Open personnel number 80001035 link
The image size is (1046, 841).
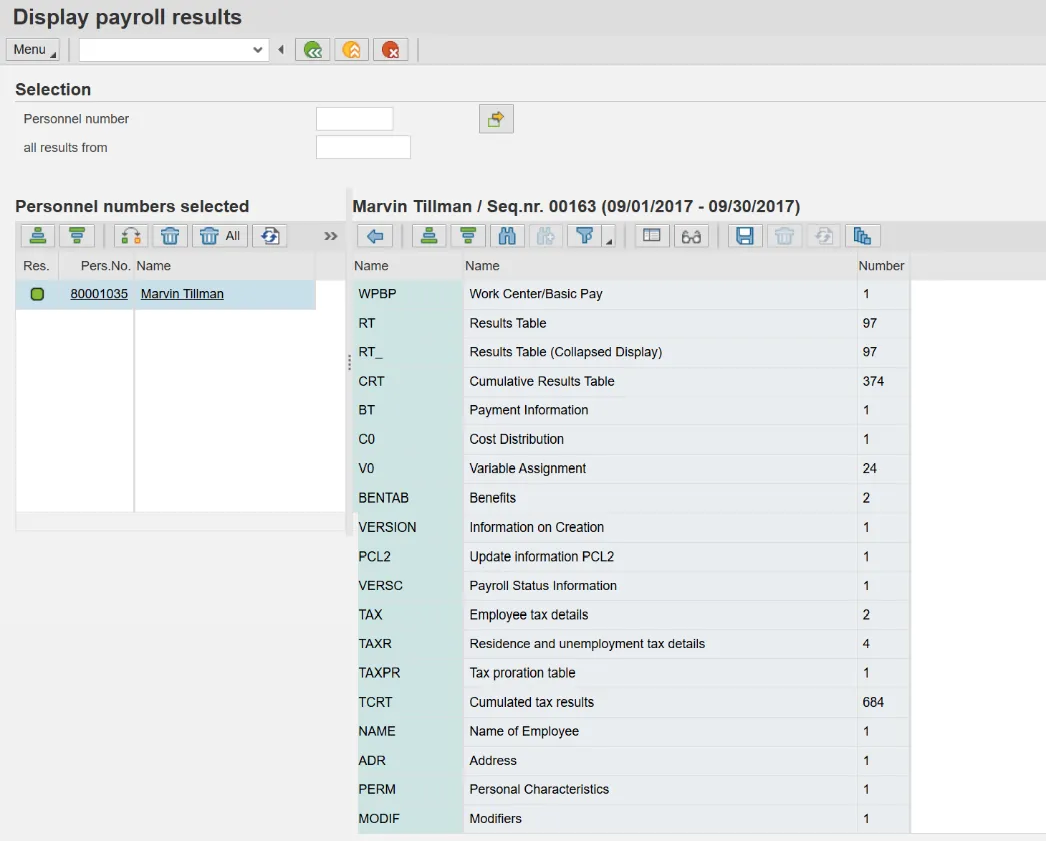99,294
